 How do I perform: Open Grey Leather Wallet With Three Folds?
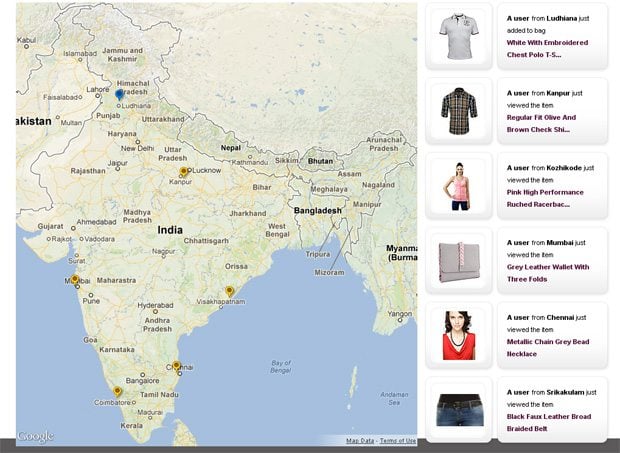click(548, 273)
